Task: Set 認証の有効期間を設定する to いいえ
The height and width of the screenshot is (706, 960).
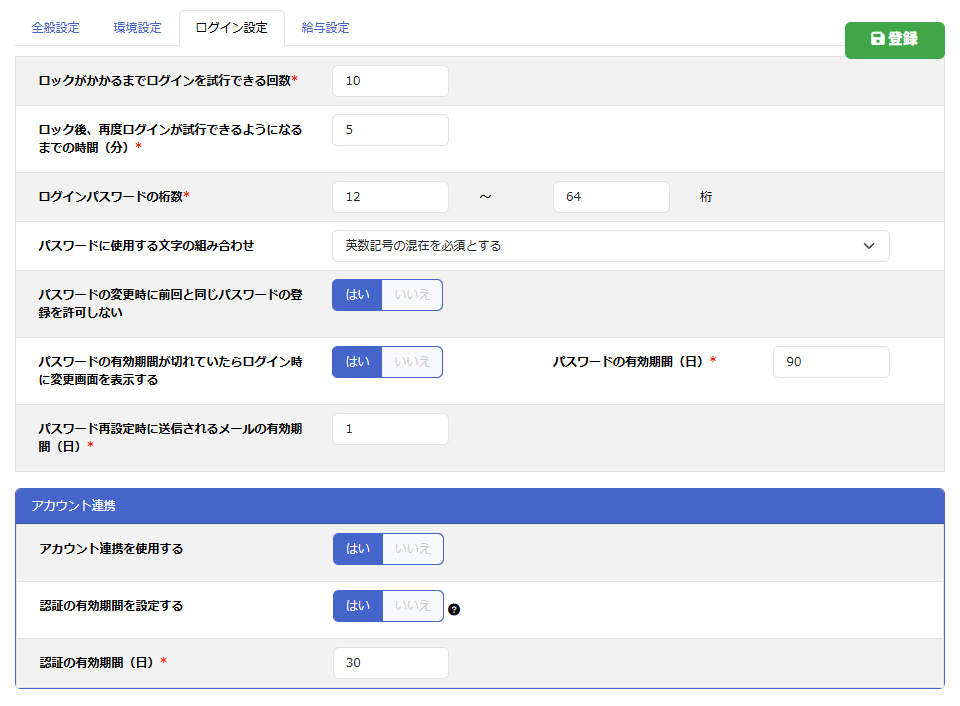Action: point(413,606)
